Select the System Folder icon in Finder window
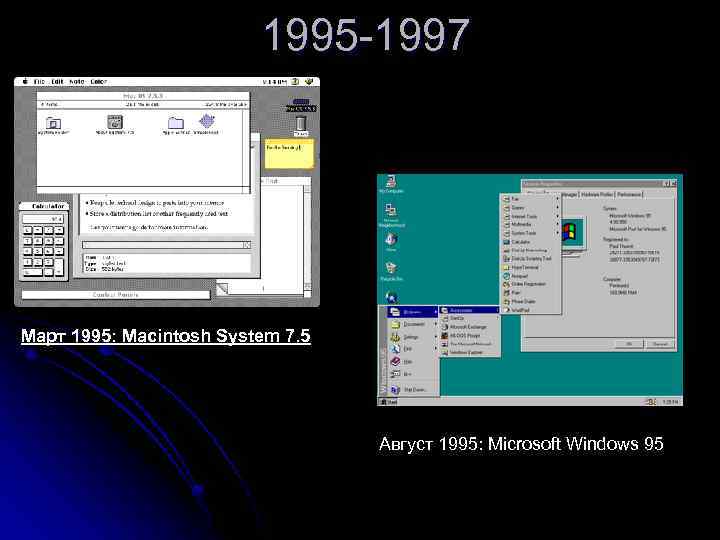Image resolution: width=720 pixels, height=540 pixels. pyautogui.click(x=53, y=125)
